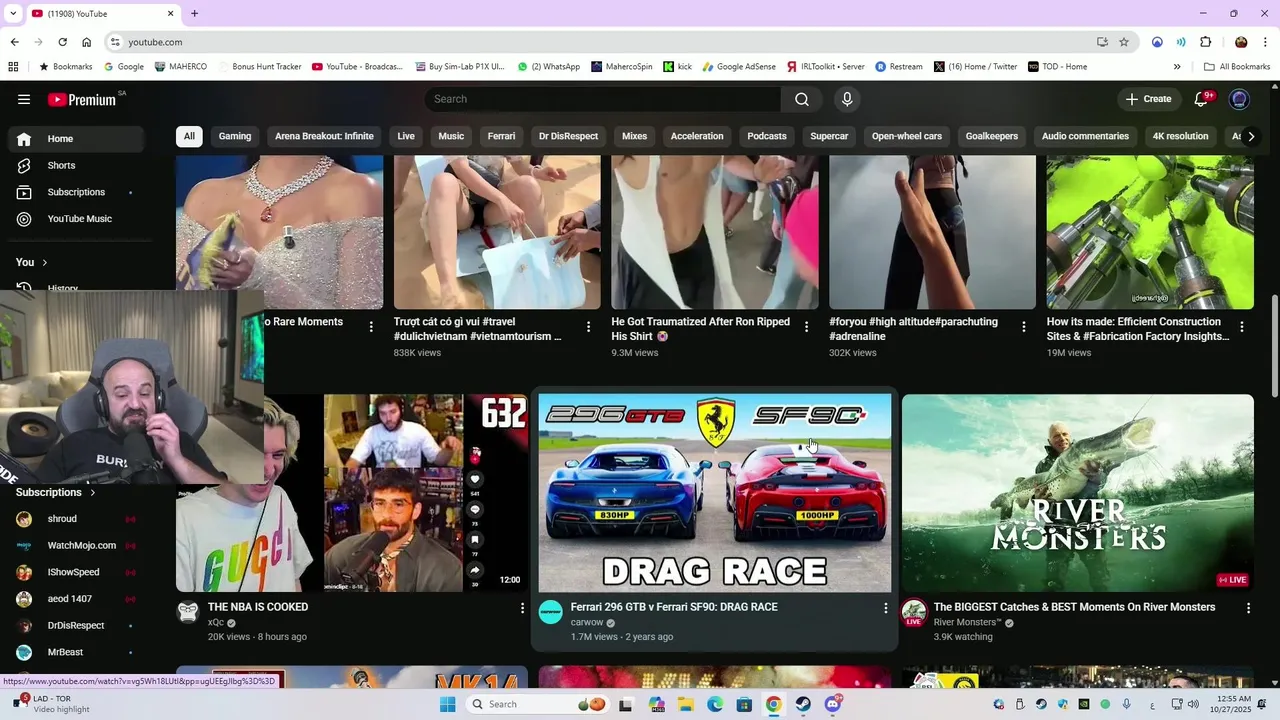Go to Home in the sidebar

click(x=76, y=139)
